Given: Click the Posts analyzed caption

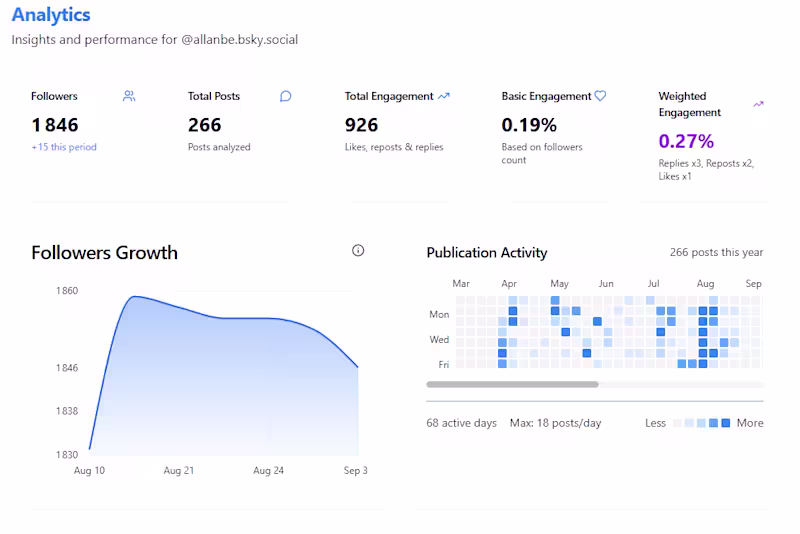Looking at the screenshot, I should tap(219, 147).
